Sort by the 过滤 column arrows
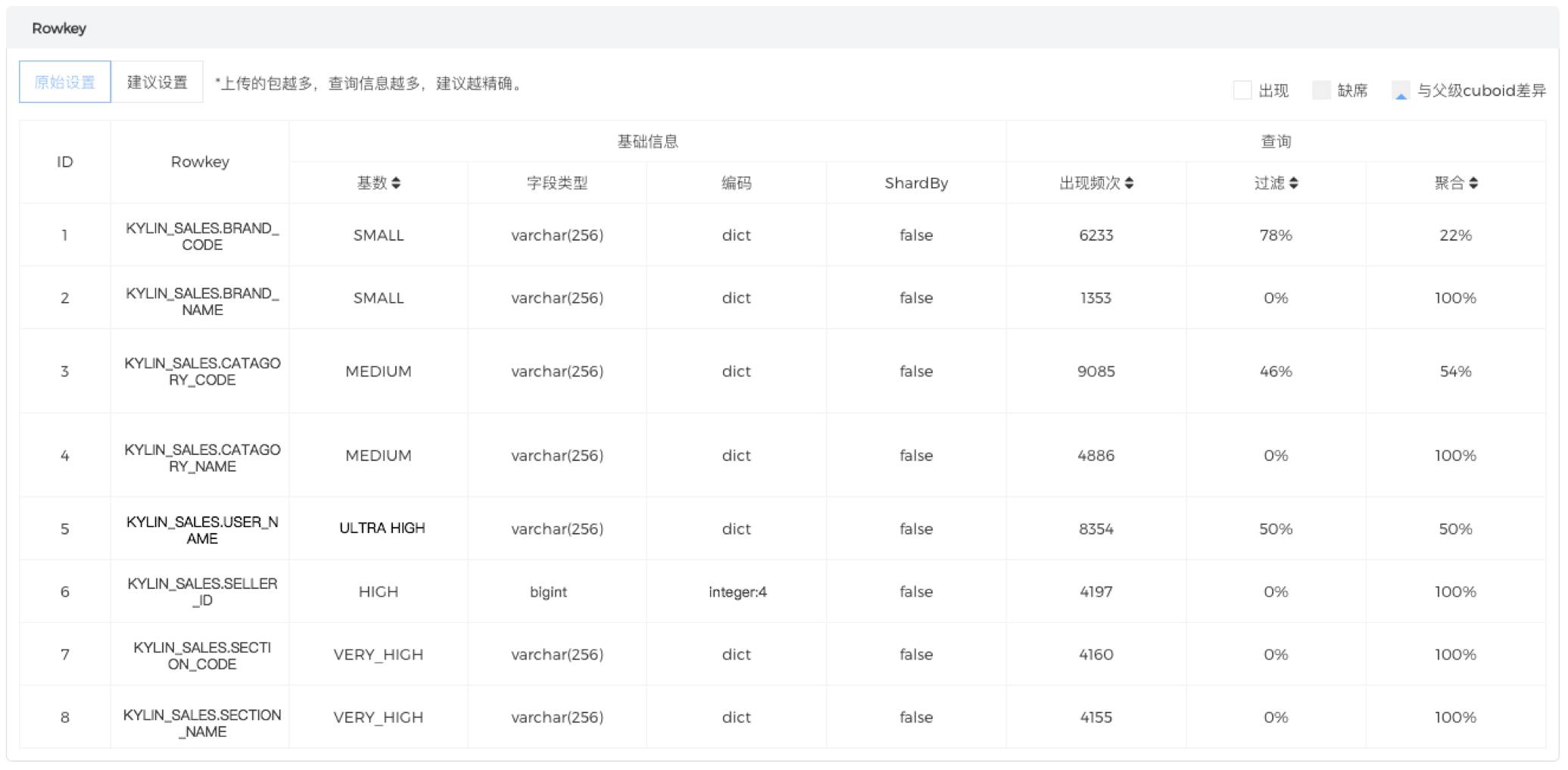This screenshot has height=770, width=1568. [1293, 182]
